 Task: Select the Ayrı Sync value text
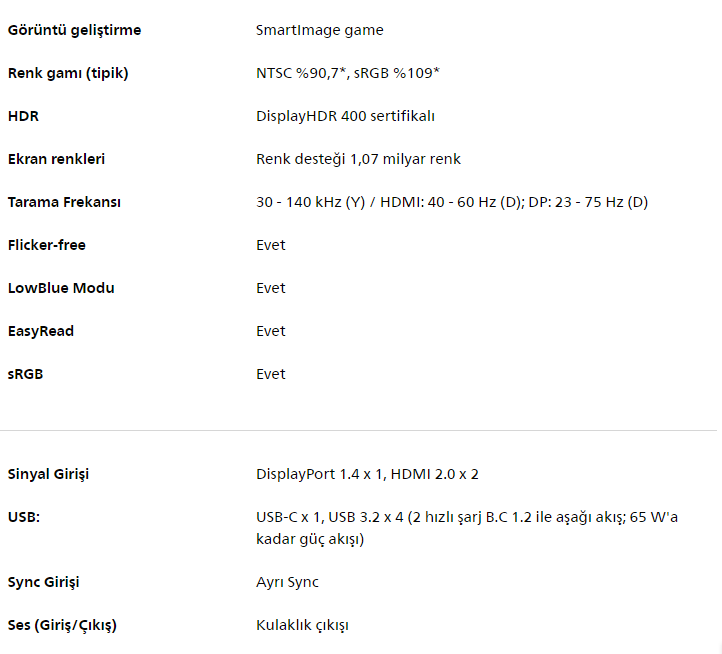[x=287, y=582]
